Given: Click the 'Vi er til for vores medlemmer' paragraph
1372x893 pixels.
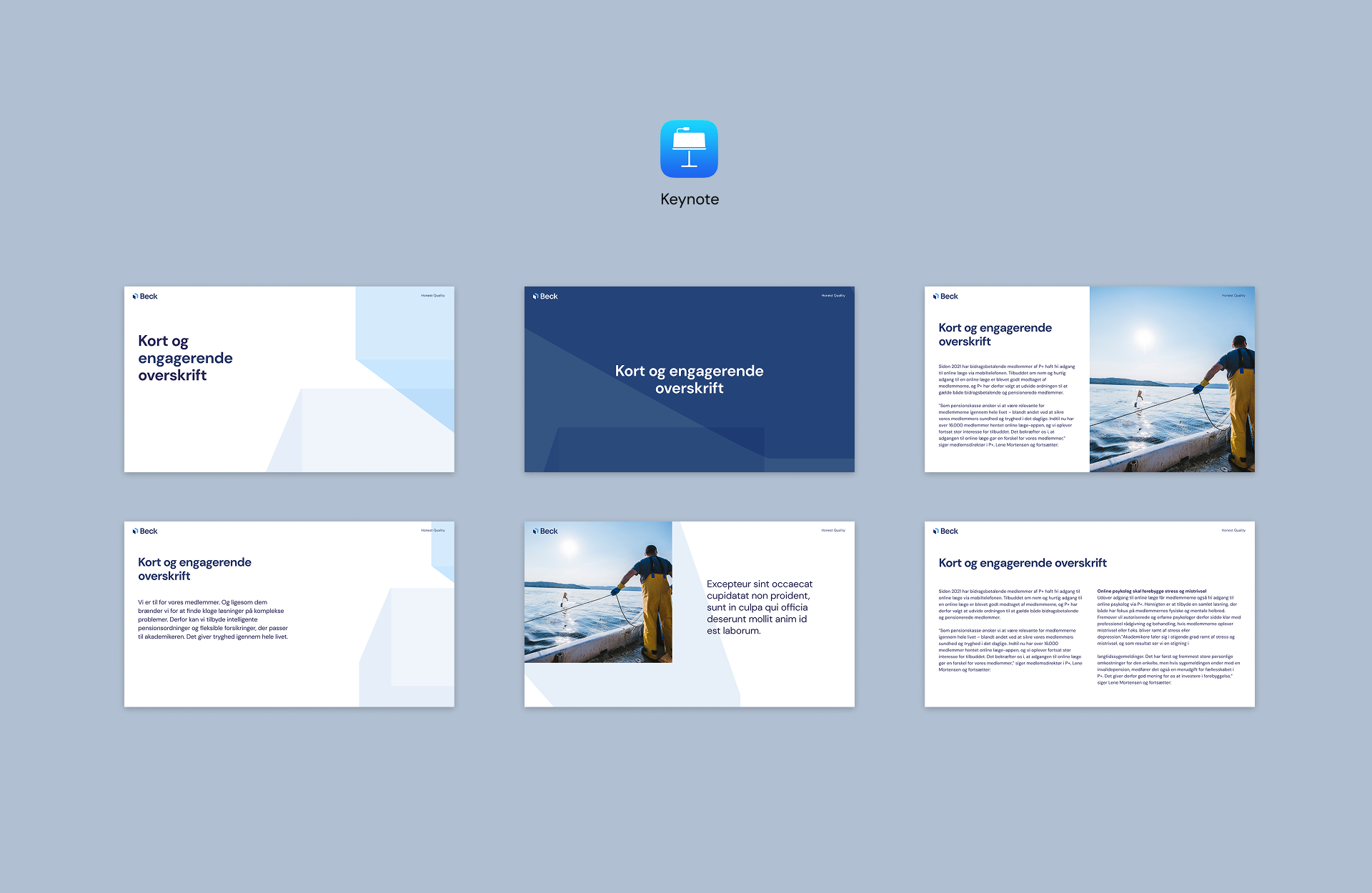Looking at the screenshot, I should (x=212, y=619).
